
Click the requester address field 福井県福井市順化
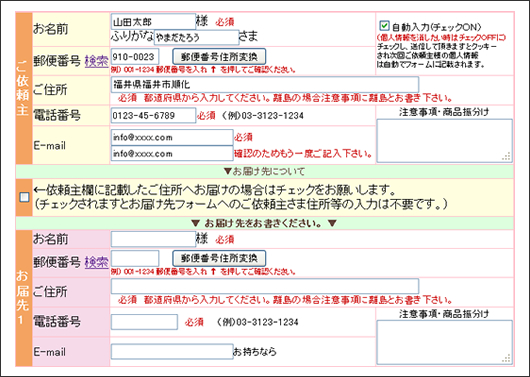(x=265, y=84)
